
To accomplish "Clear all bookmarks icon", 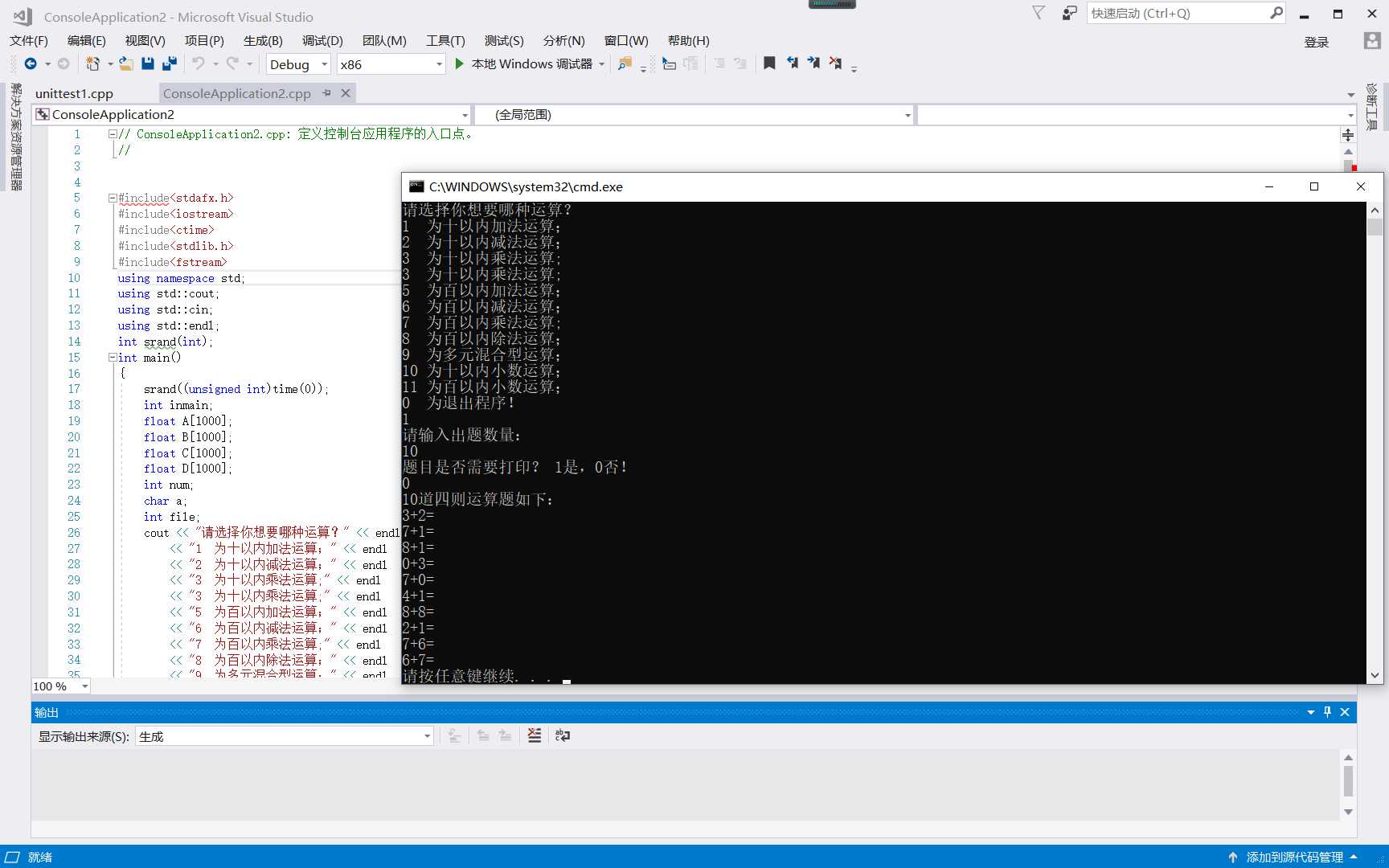I will point(835,63).
